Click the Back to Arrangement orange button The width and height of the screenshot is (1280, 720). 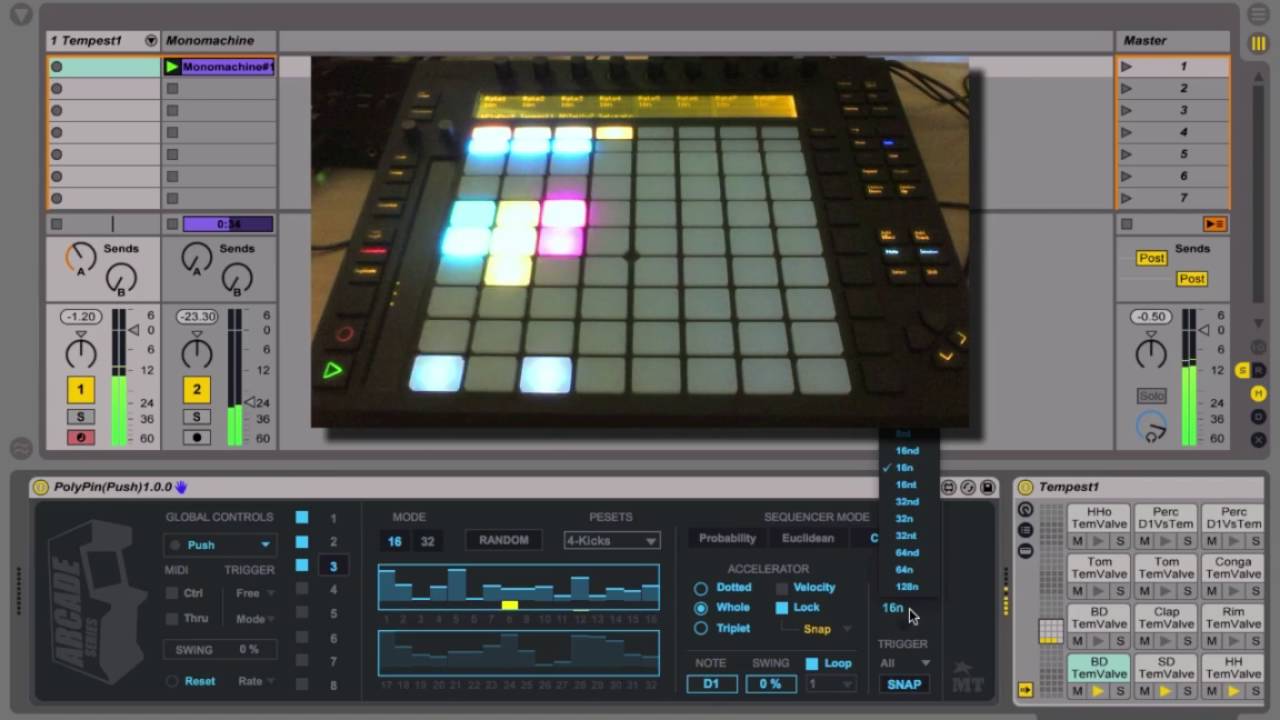click(1215, 224)
